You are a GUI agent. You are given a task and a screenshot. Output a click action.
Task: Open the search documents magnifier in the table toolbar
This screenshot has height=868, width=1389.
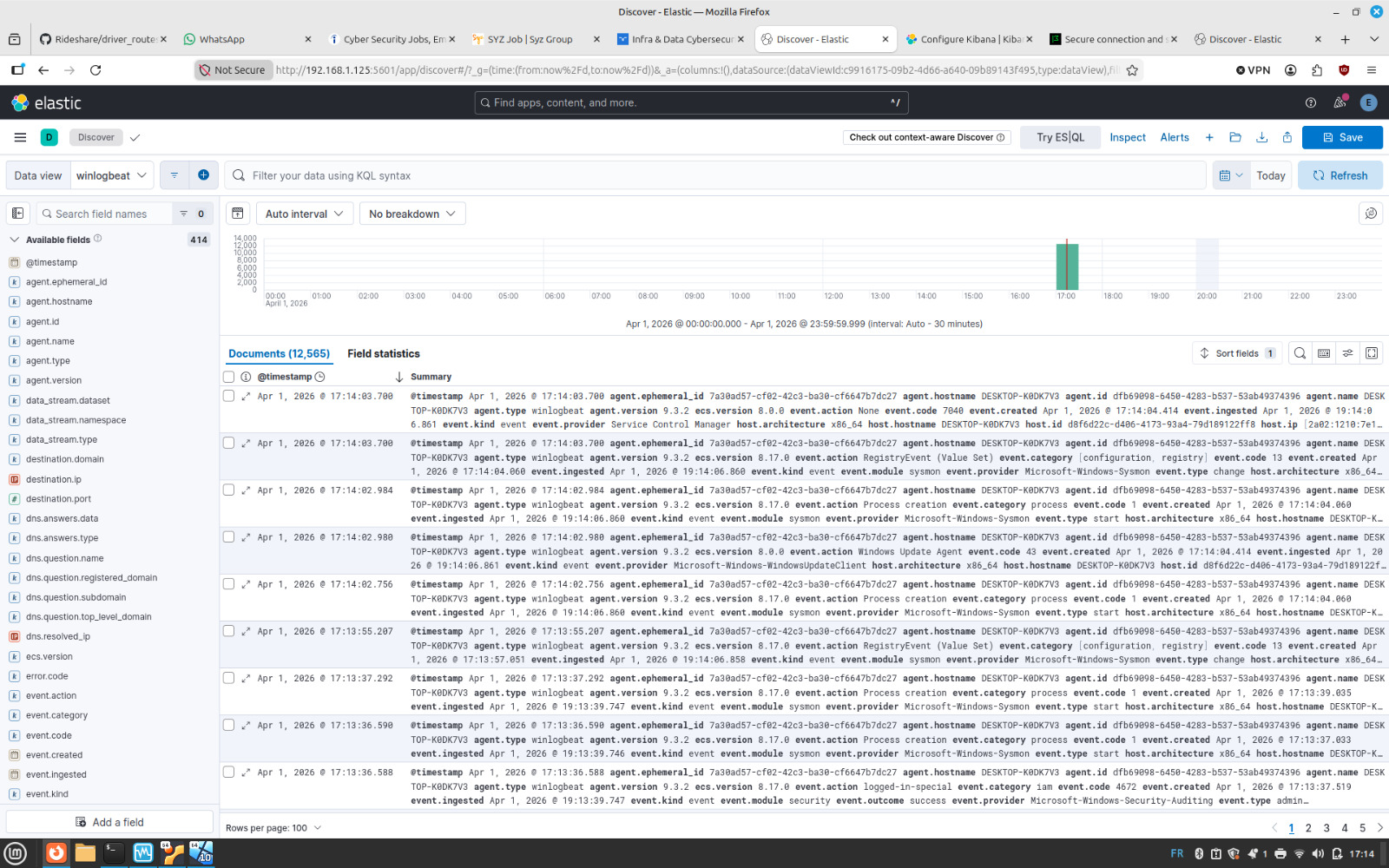click(1300, 352)
